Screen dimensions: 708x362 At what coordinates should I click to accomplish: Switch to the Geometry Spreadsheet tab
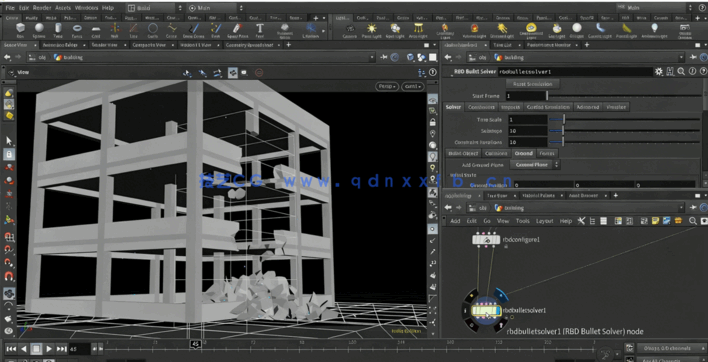pyautogui.click(x=252, y=45)
